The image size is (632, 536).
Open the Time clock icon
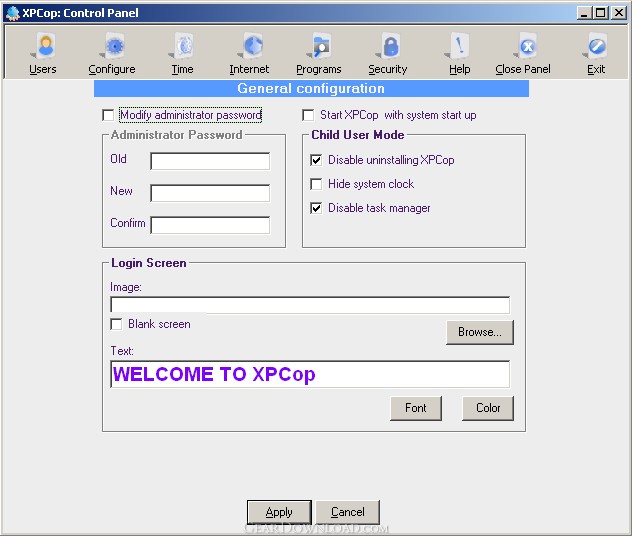pyautogui.click(x=182, y=53)
